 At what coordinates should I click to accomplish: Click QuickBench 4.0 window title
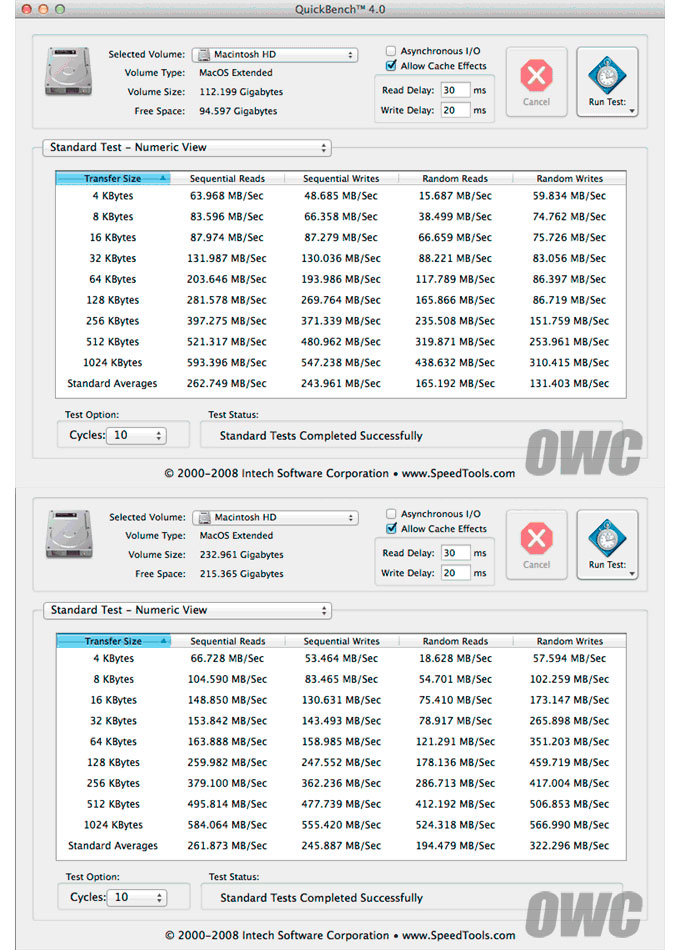340,9
